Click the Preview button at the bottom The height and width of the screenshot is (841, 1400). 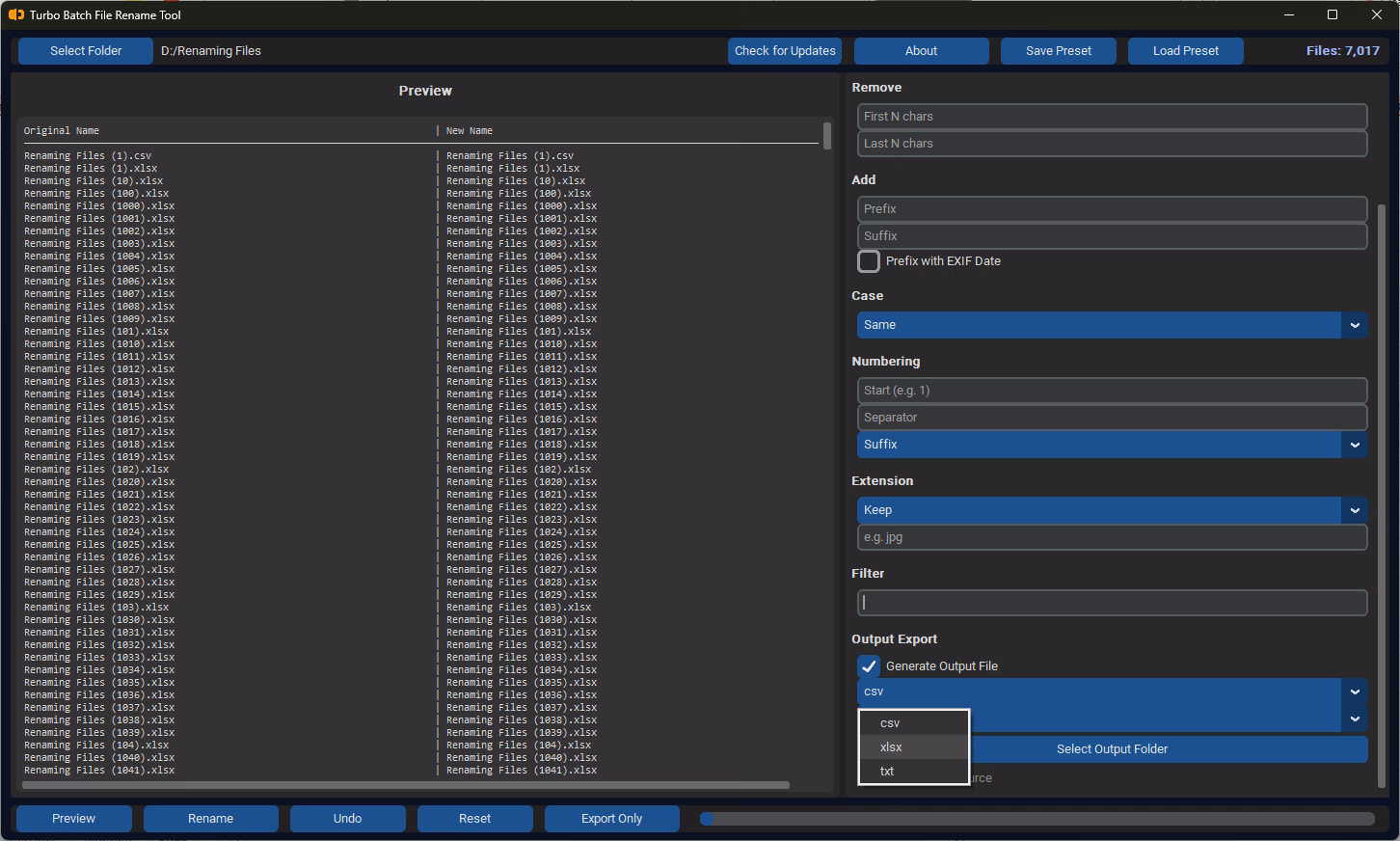74,819
